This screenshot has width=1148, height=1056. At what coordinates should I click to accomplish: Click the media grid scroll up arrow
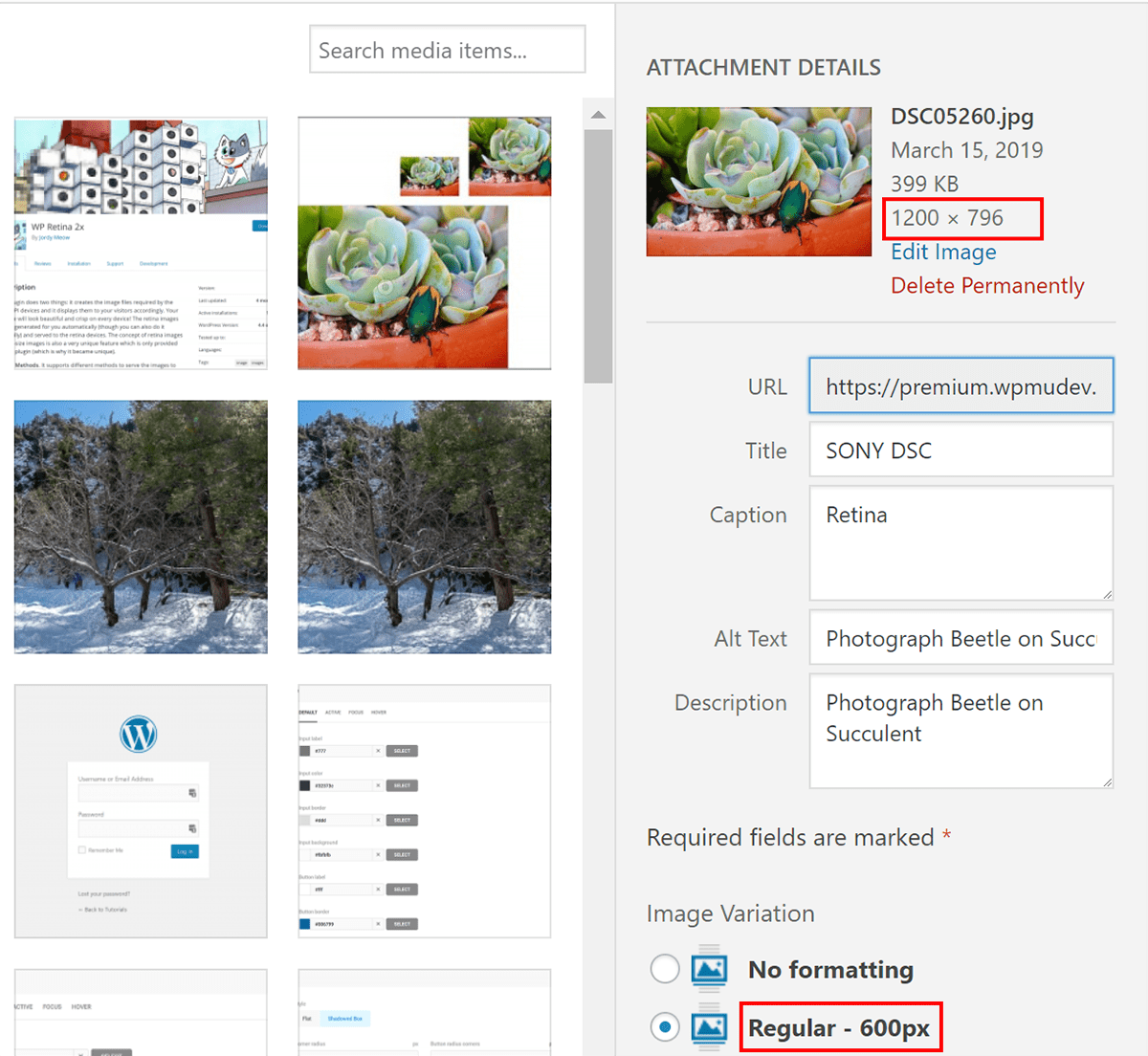598,115
